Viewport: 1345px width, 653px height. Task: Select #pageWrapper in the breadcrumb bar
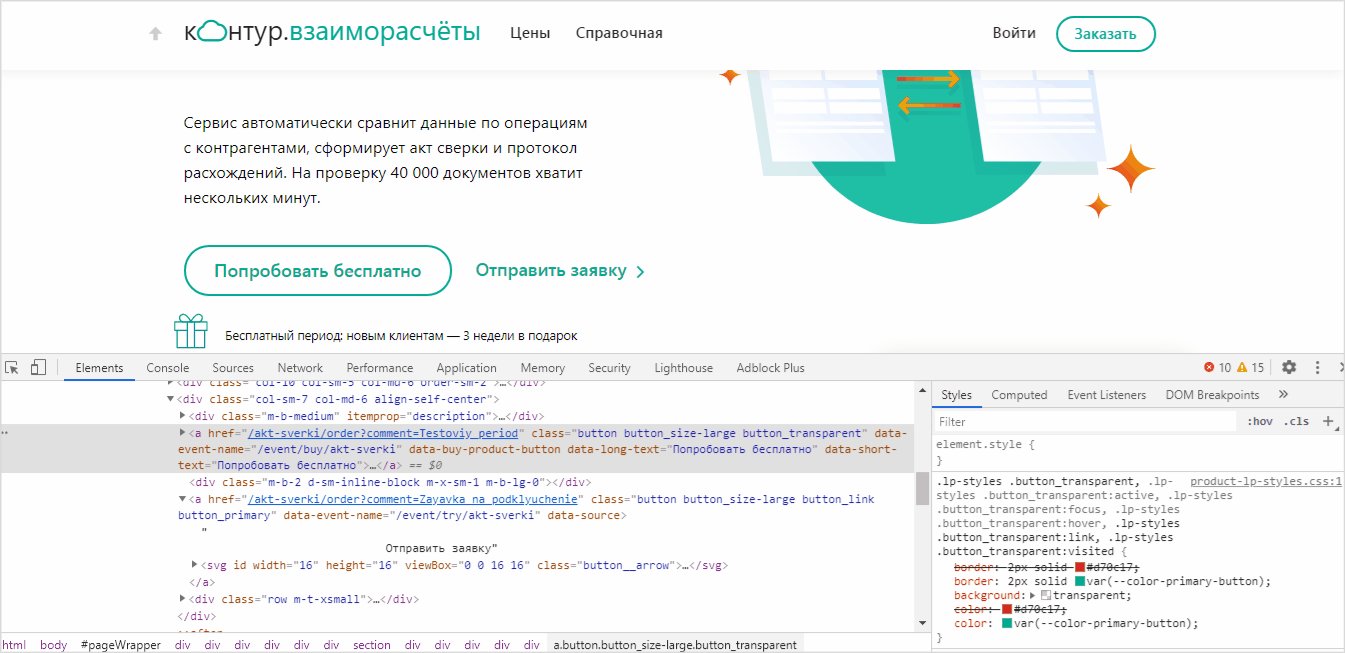[121, 645]
